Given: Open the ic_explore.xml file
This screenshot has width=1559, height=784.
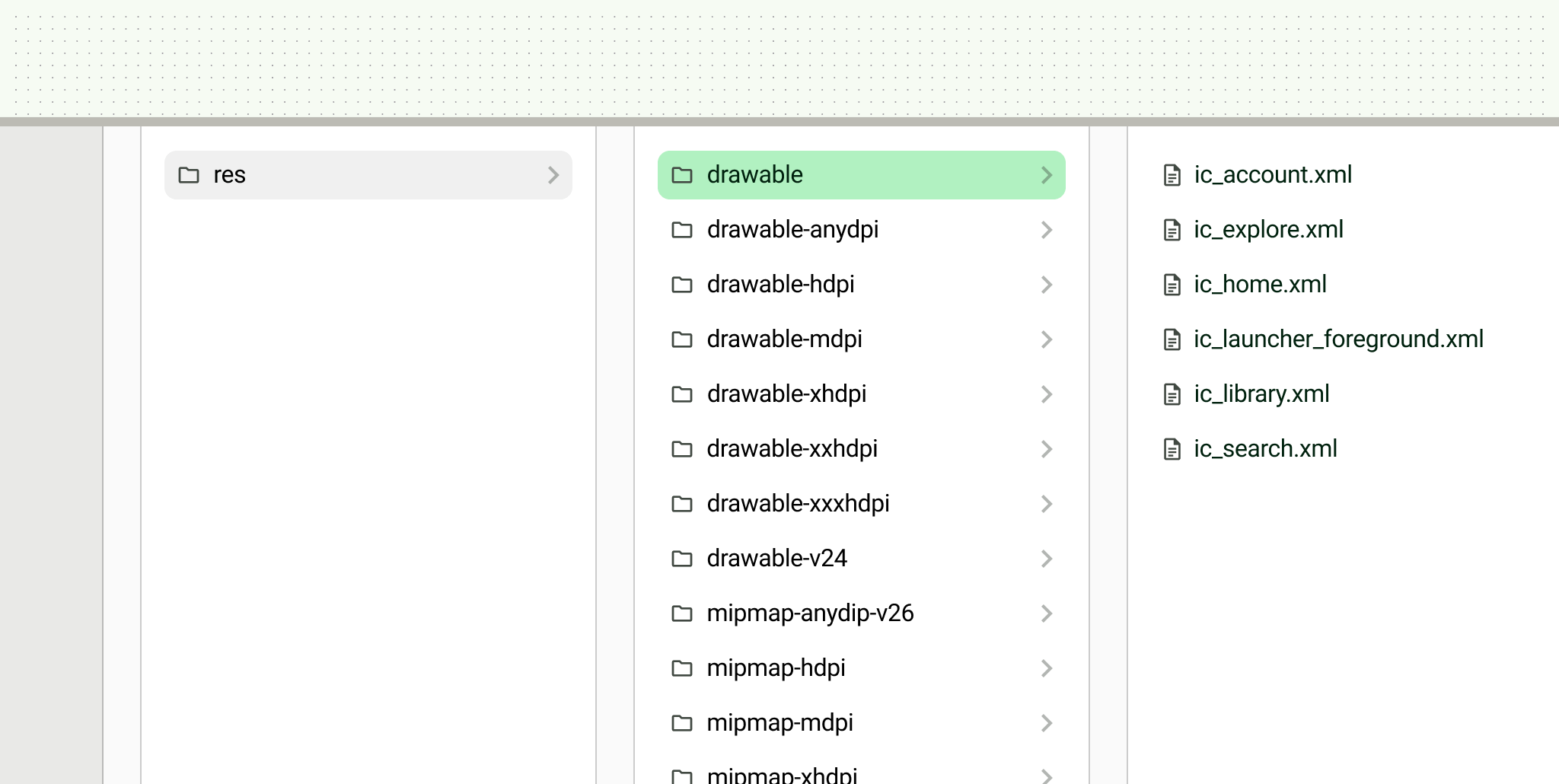Looking at the screenshot, I should tap(1267, 230).
